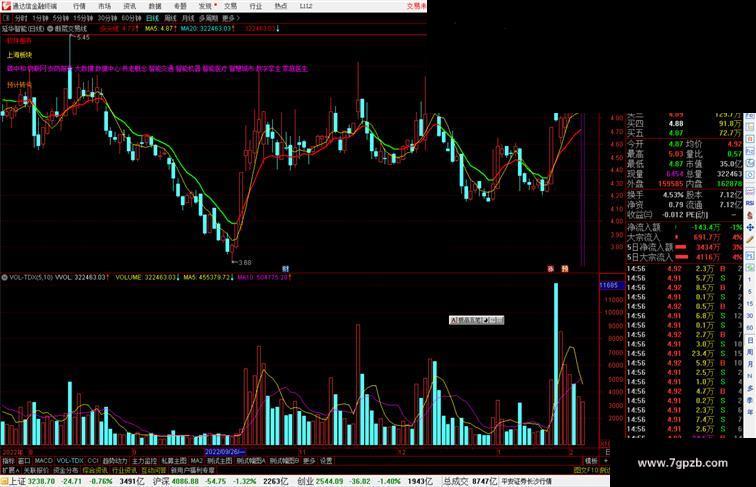Click the 5日净流入额 red bar

[681, 247]
